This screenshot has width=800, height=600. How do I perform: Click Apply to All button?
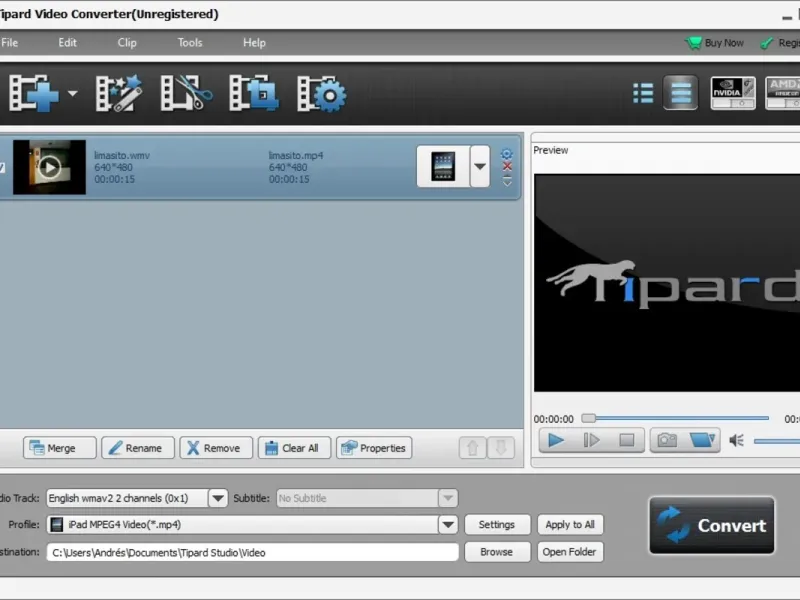click(x=570, y=524)
